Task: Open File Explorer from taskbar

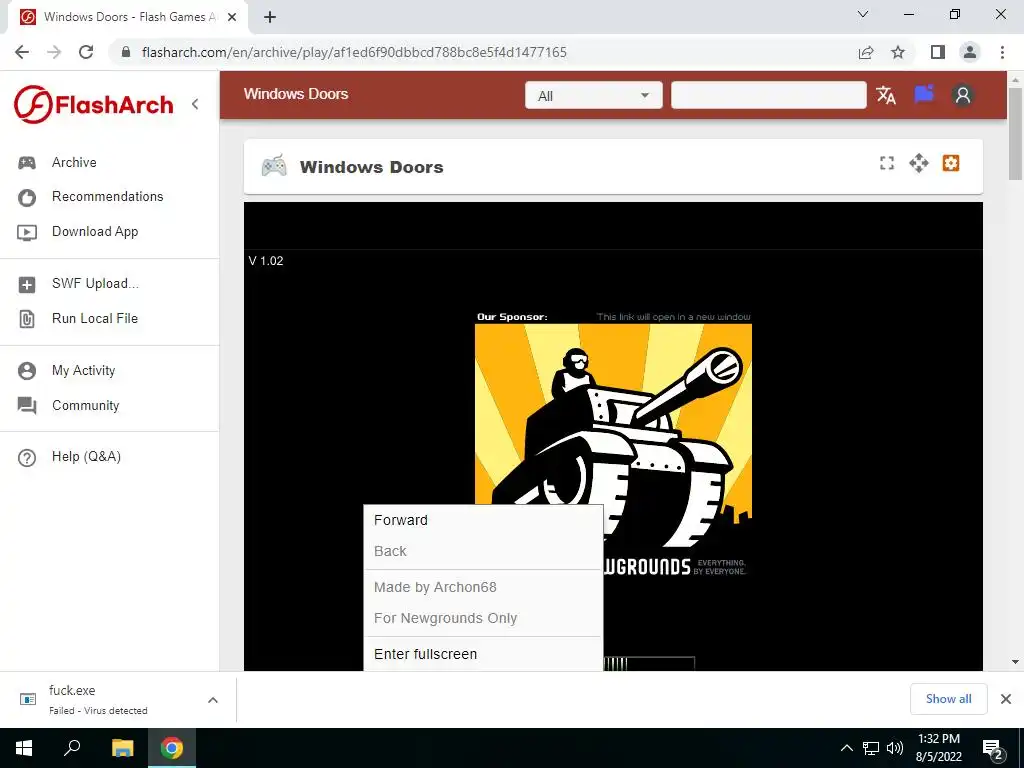Action: click(122, 748)
